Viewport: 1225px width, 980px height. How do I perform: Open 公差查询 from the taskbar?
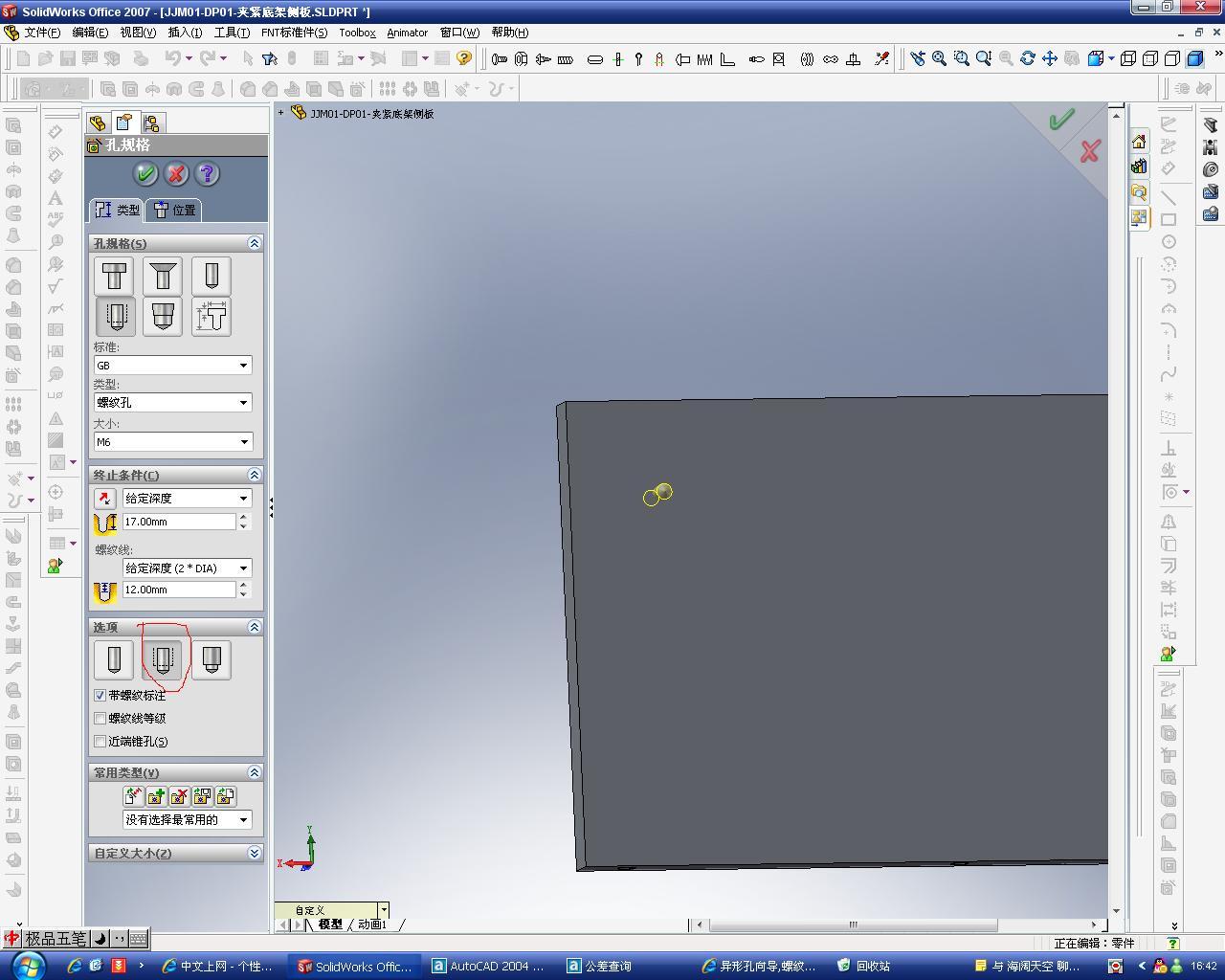pos(626,966)
